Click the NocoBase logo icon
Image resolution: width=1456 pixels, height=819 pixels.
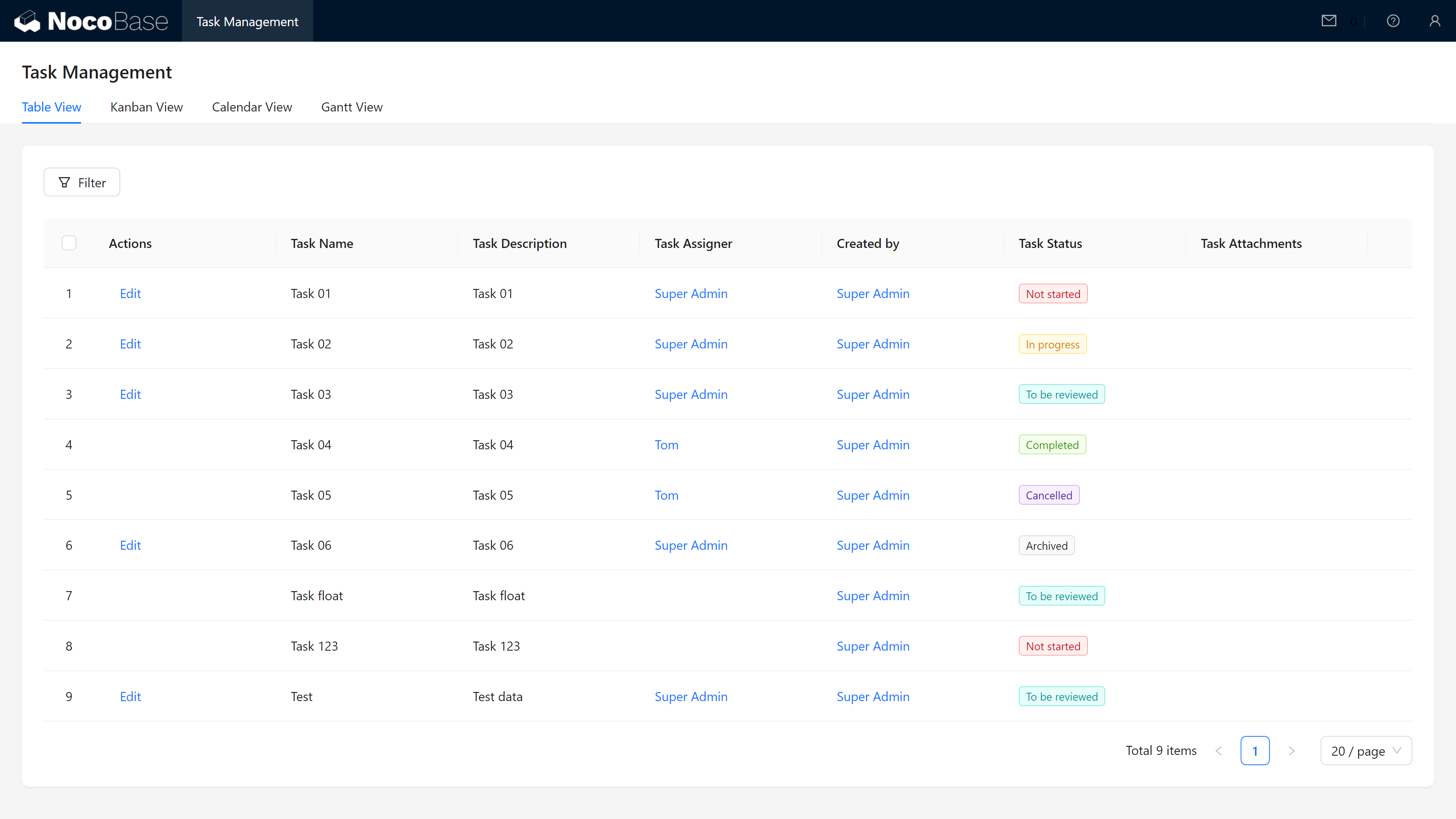coord(27,22)
